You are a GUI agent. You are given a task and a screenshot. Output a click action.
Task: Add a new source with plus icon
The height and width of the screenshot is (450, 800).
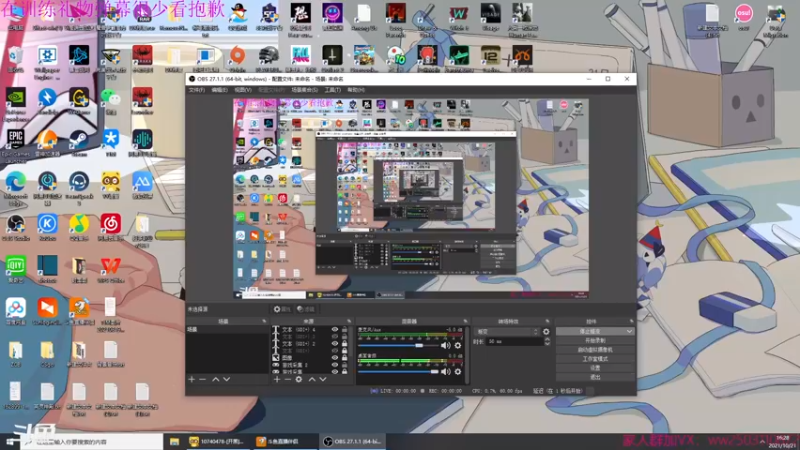point(277,380)
